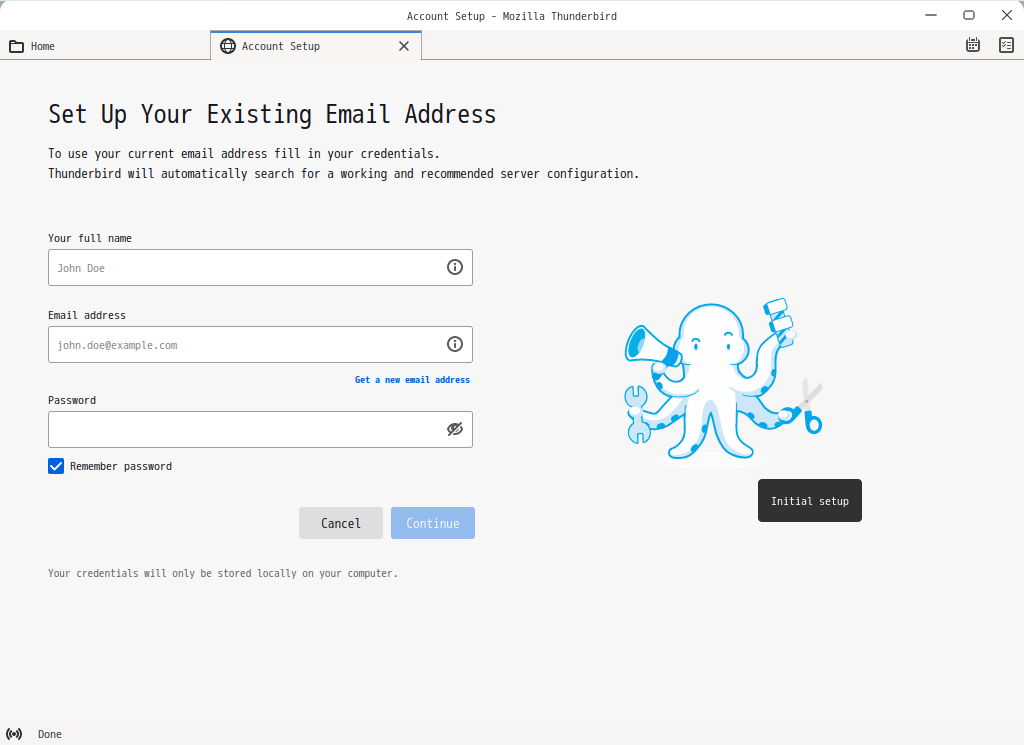
Task: Close the Account Setup tab
Action: point(404,46)
